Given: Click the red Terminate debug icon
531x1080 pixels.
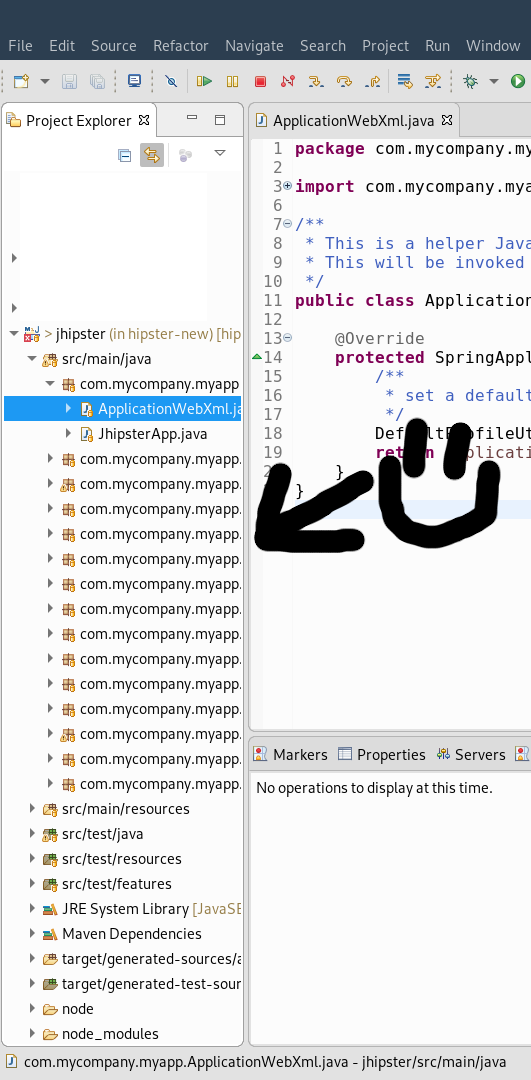Looking at the screenshot, I should tap(260, 81).
